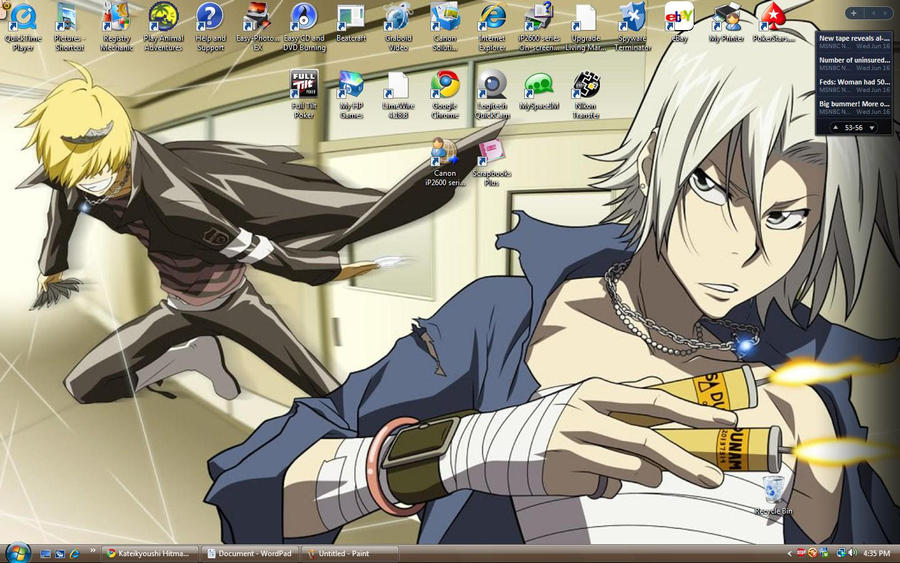
Task: Show hidden system tray icons arrow
Action: click(x=789, y=554)
